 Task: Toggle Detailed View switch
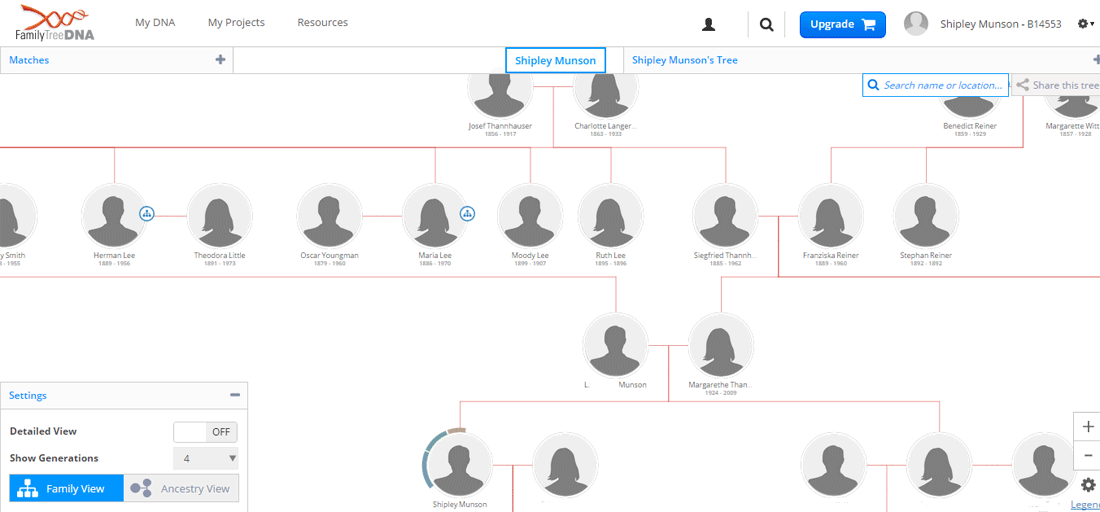tap(206, 432)
